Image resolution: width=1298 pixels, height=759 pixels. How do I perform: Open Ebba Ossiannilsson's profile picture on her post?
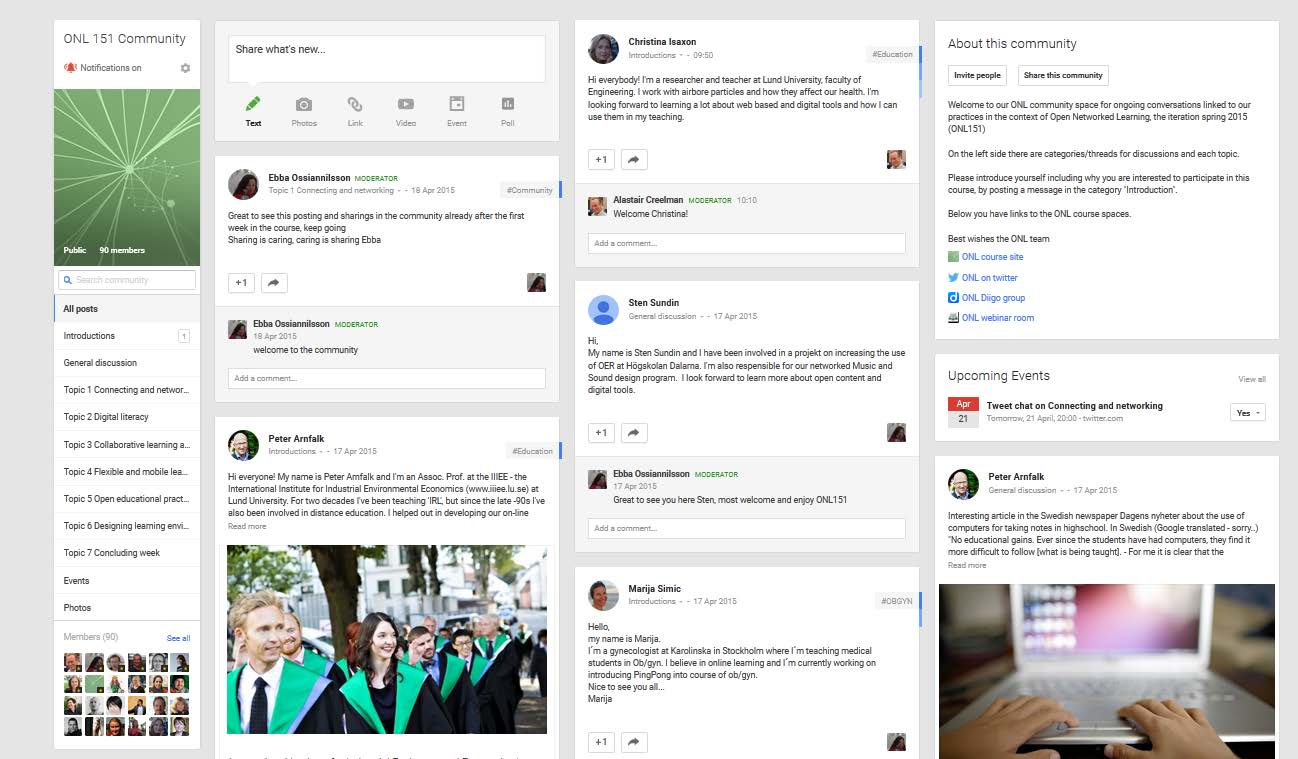coord(244,184)
